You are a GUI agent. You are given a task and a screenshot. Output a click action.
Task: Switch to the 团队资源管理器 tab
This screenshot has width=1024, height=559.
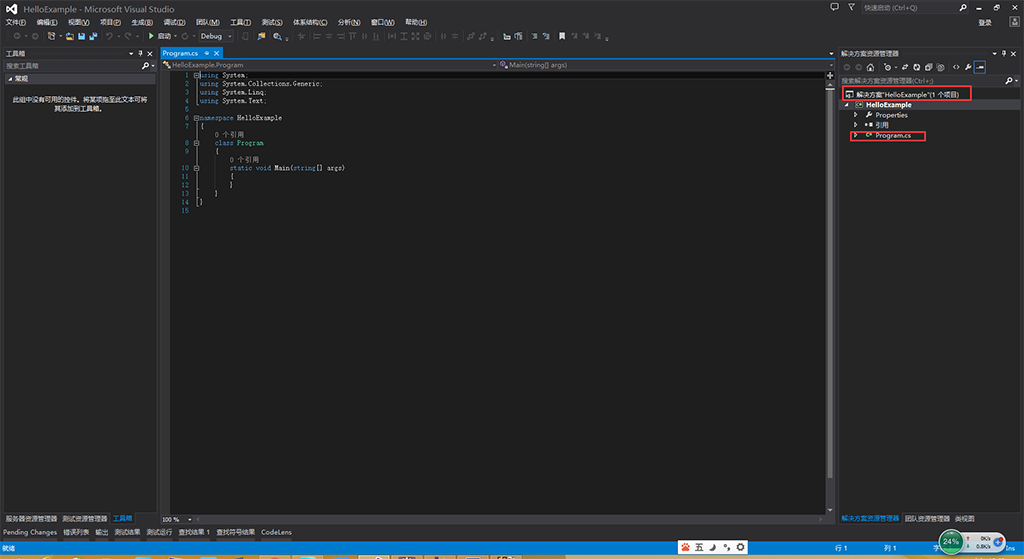pos(927,519)
